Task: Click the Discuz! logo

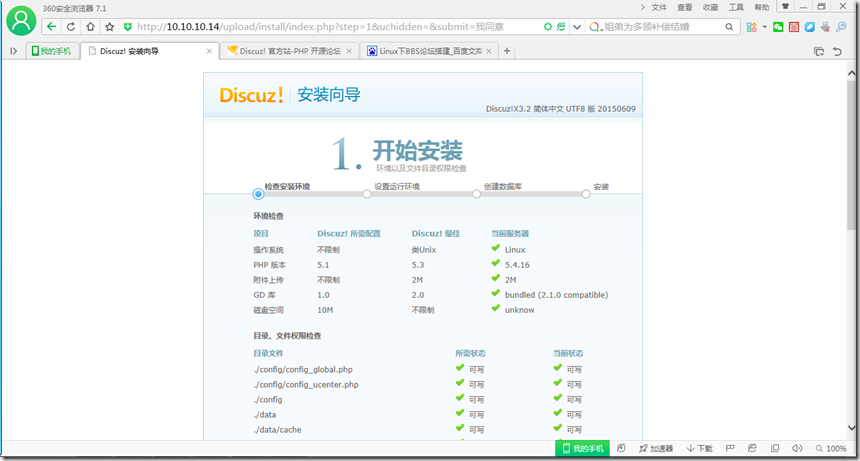Action: 251,95
